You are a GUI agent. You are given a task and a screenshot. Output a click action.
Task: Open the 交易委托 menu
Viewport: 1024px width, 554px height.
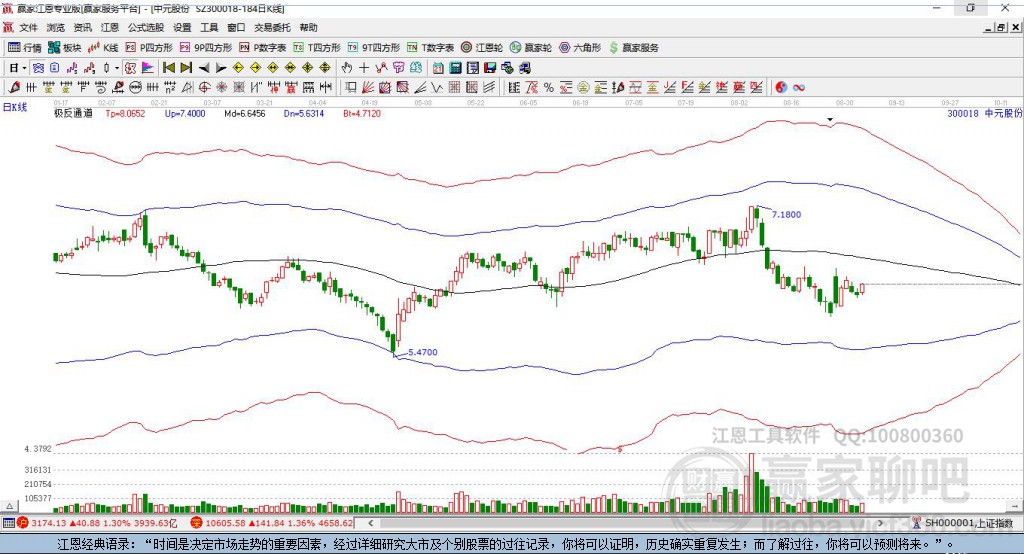[x=272, y=27]
